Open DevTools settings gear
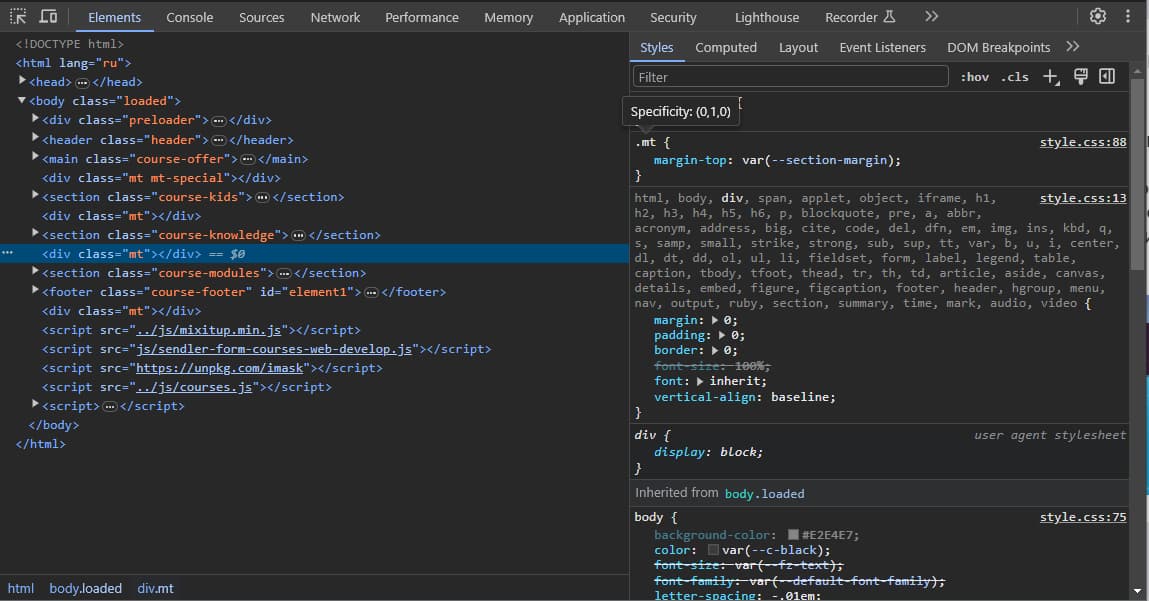The image size is (1149, 601). pos(1098,16)
